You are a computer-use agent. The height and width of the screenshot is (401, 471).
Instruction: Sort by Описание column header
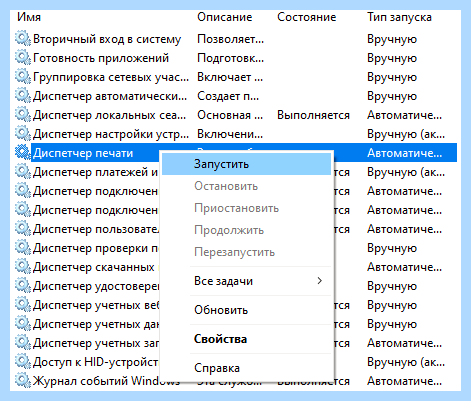point(225,17)
